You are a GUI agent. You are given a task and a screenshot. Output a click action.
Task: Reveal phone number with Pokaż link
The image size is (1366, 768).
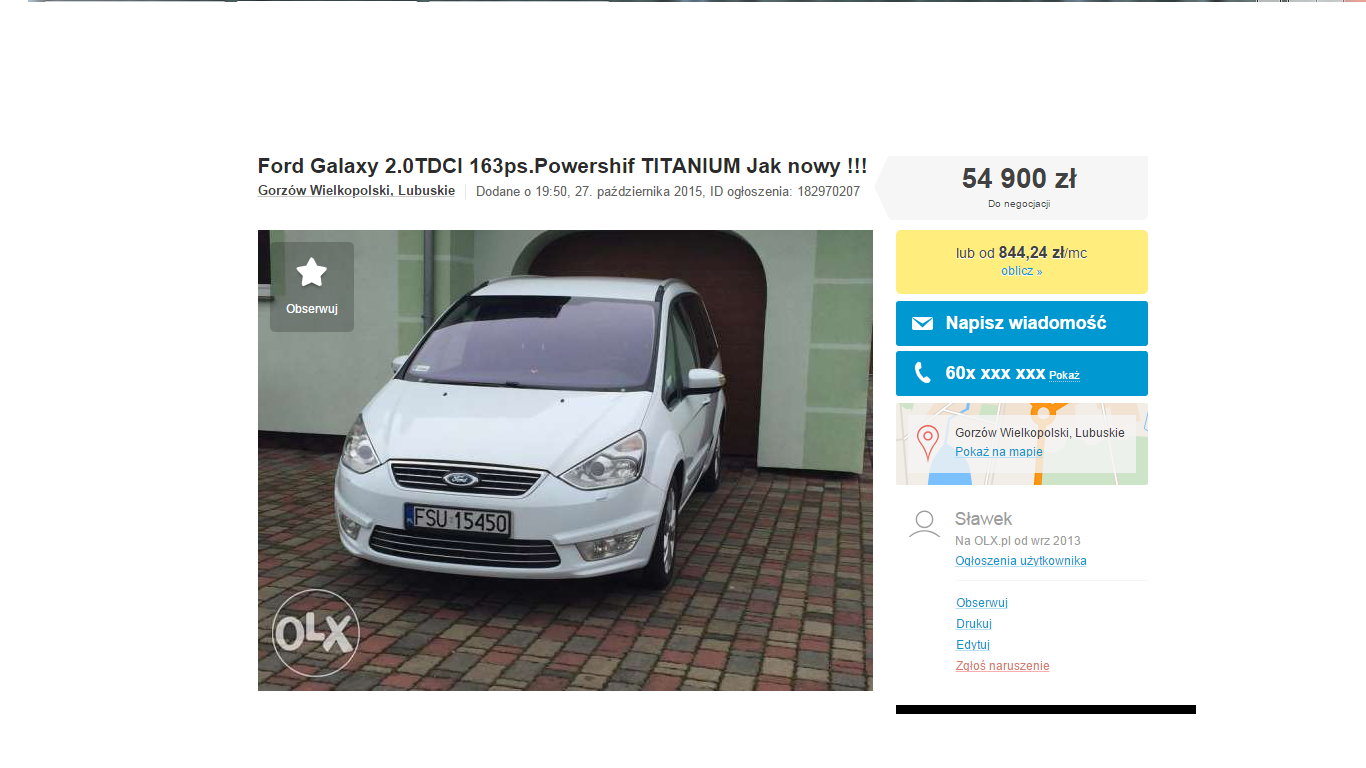click(1064, 375)
